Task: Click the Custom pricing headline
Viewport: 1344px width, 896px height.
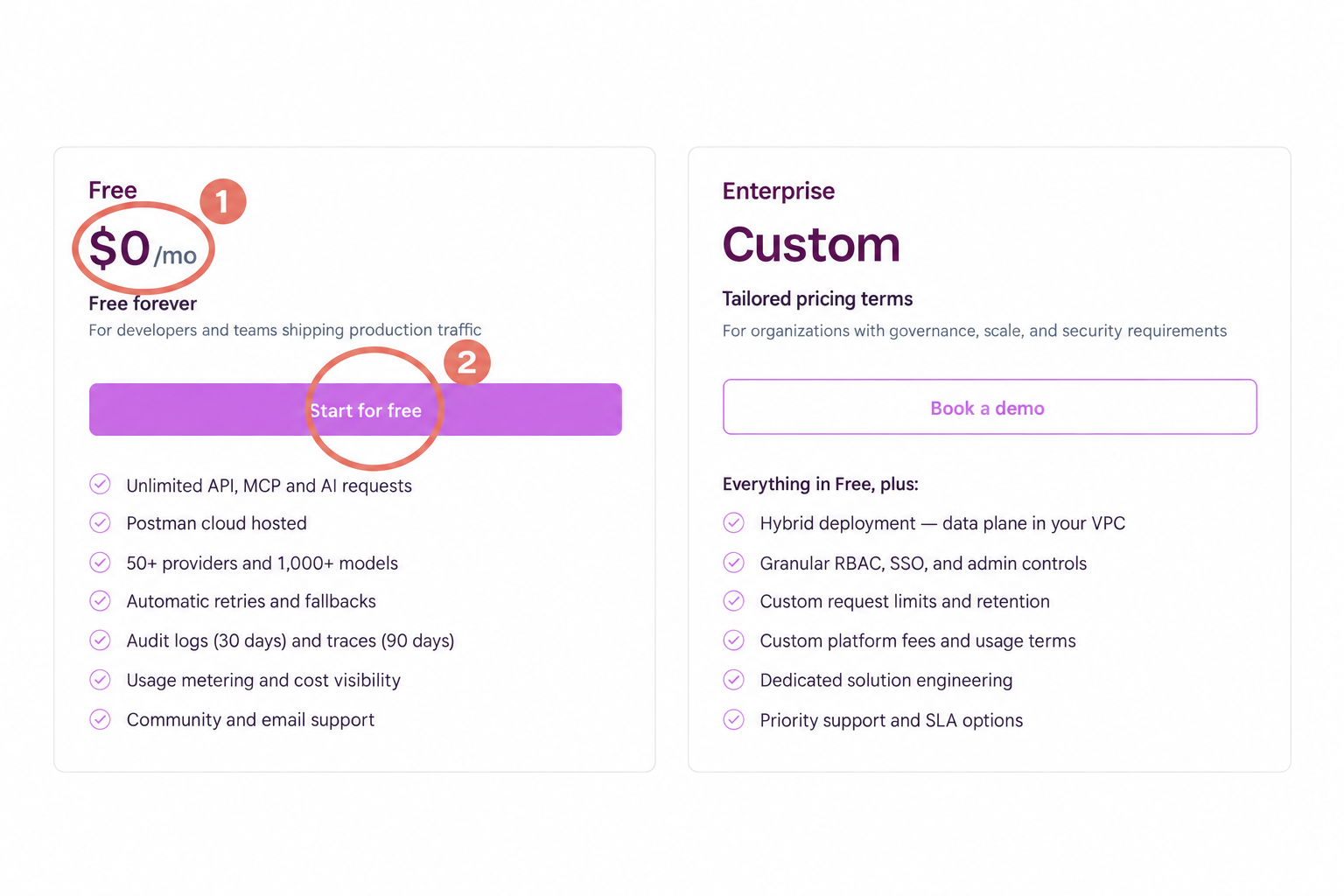Action: pos(811,244)
